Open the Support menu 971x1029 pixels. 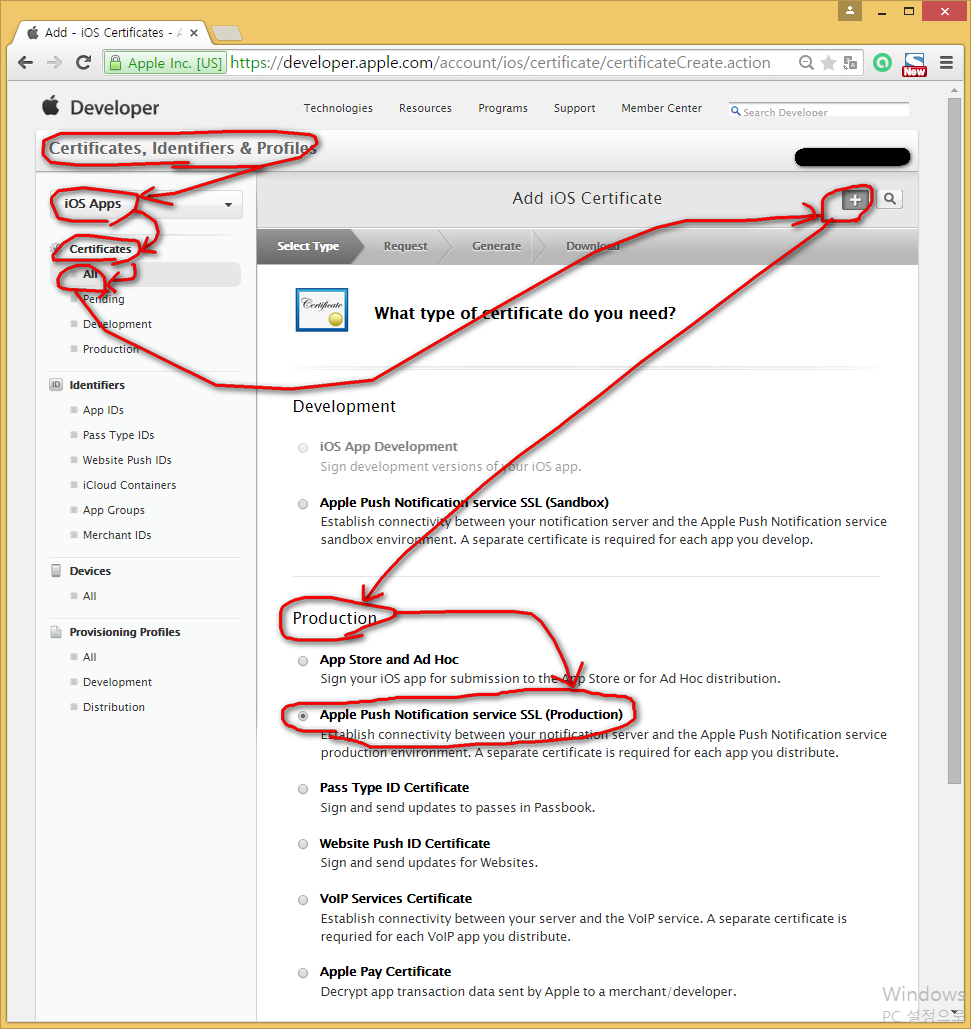[575, 108]
